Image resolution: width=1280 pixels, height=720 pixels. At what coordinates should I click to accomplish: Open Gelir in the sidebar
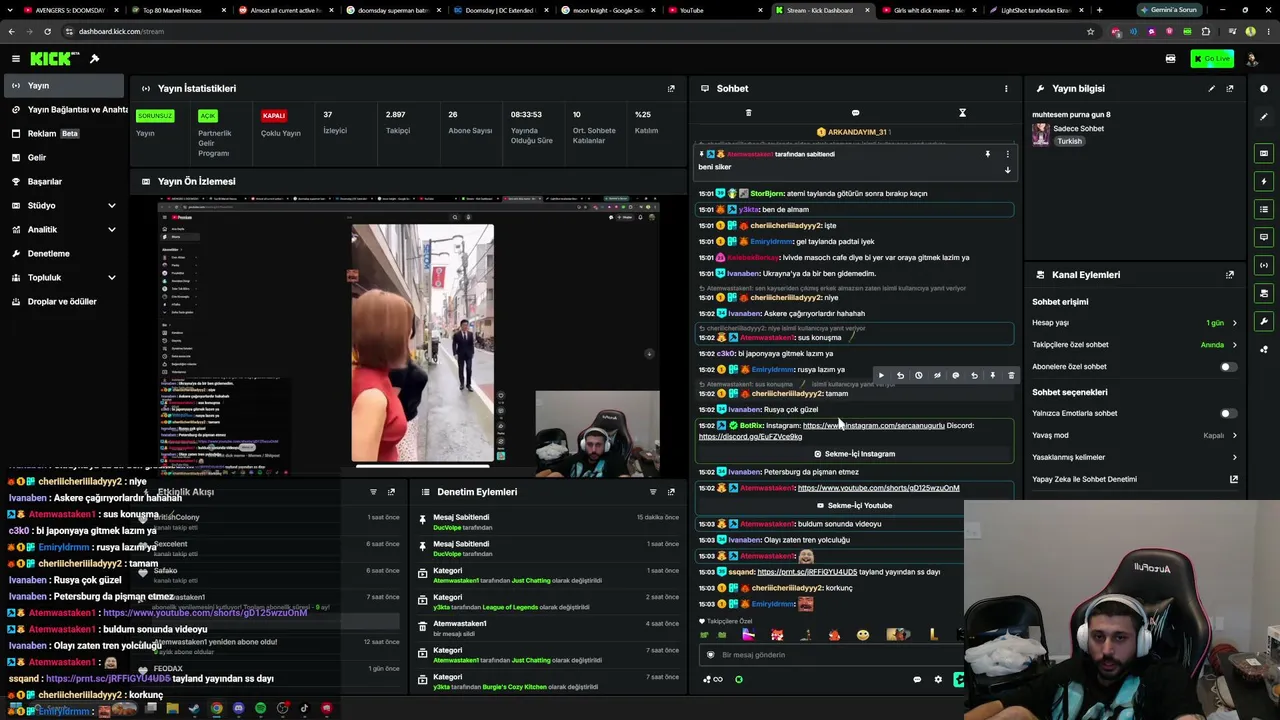pos(62,158)
